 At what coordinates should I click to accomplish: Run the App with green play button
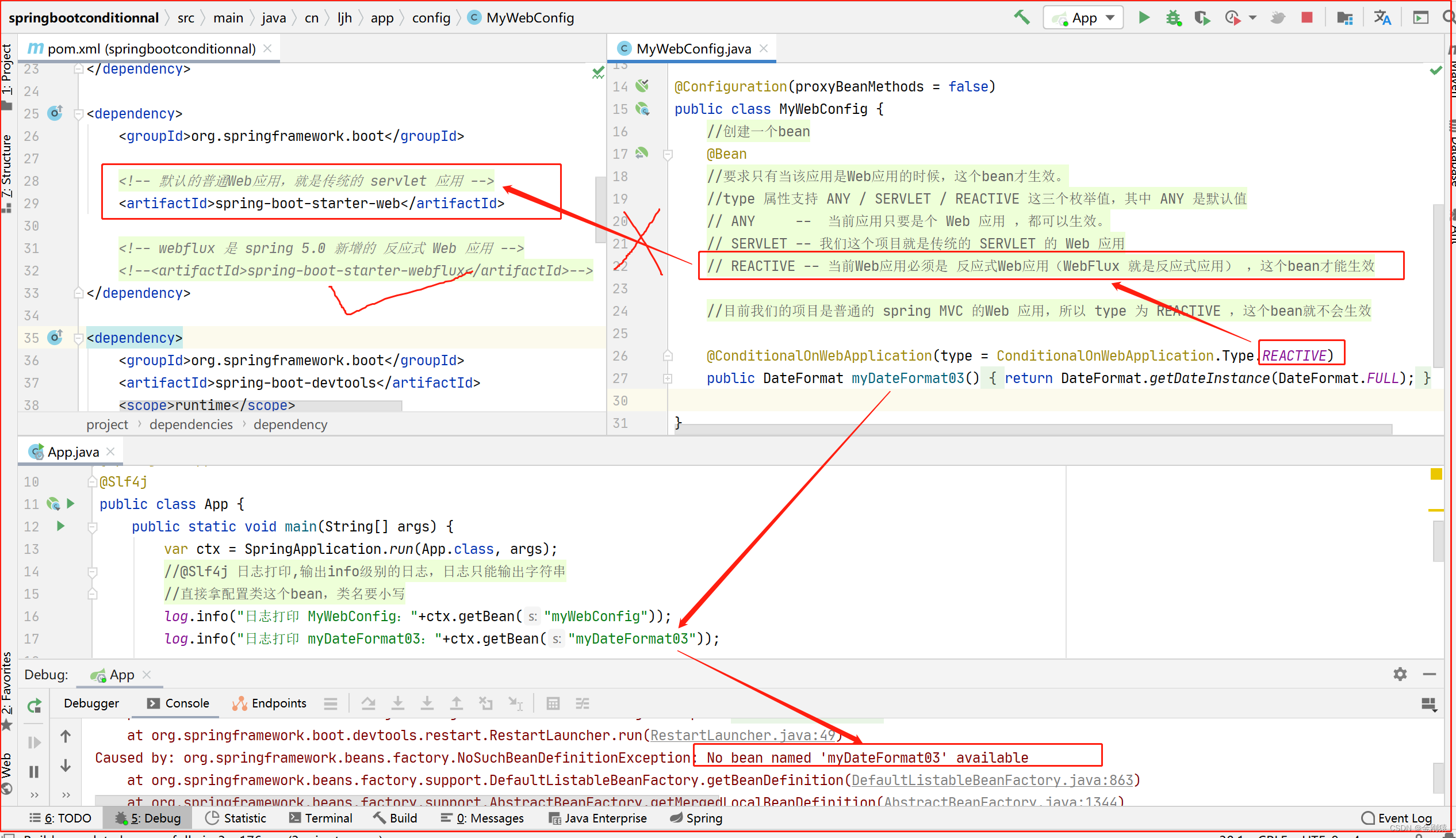pyautogui.click(x=1144, y=17)
